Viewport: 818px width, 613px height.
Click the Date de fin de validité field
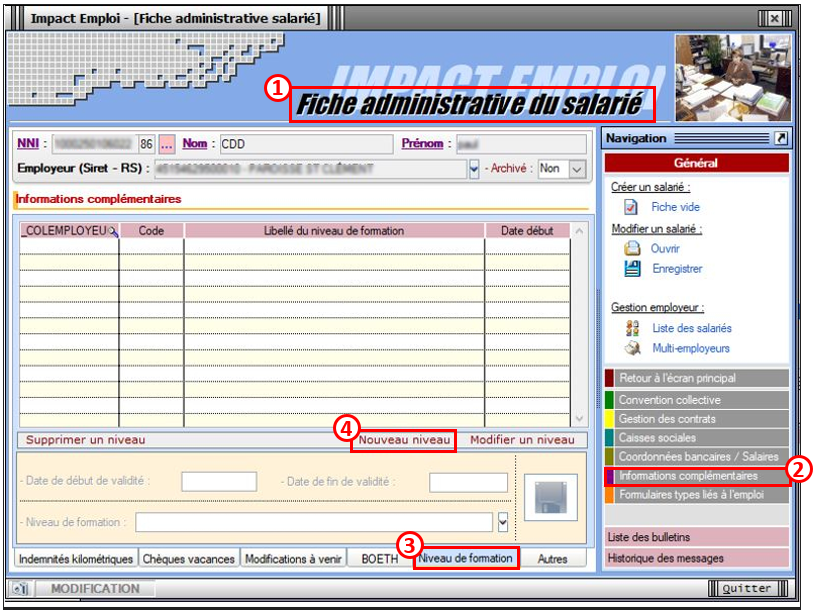(468, 482)
